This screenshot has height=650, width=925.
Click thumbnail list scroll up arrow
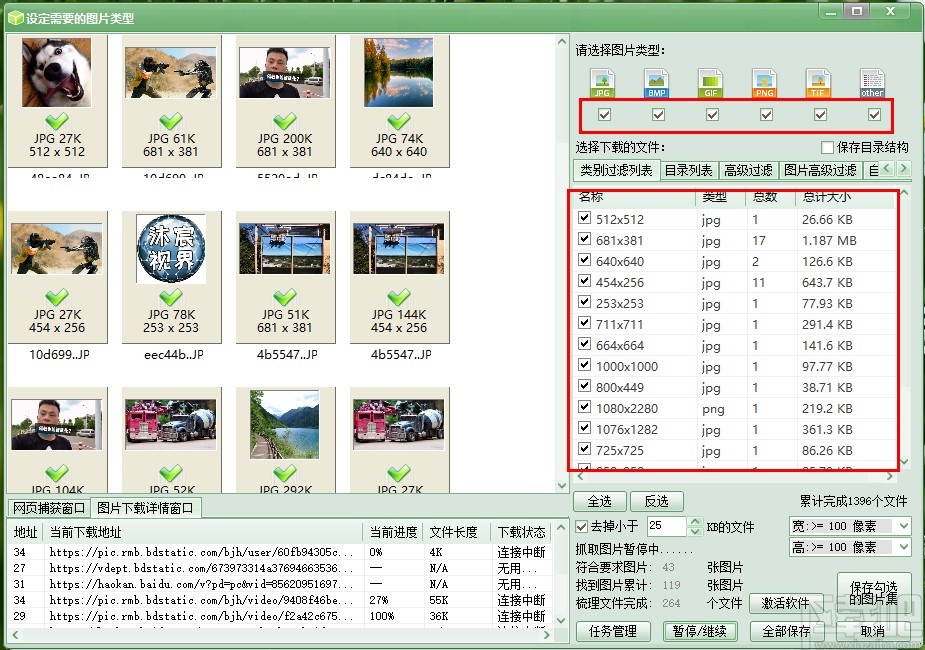(x=562, y=42)
